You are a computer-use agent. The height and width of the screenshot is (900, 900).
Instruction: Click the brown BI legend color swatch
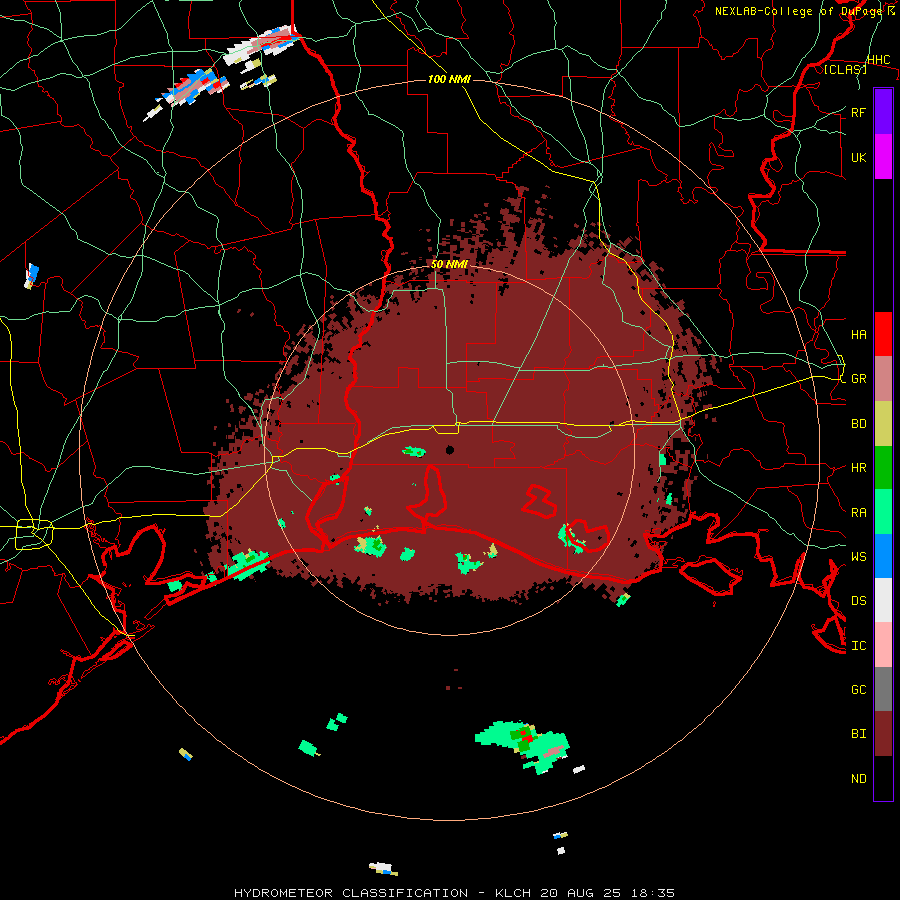pos(883,734)
